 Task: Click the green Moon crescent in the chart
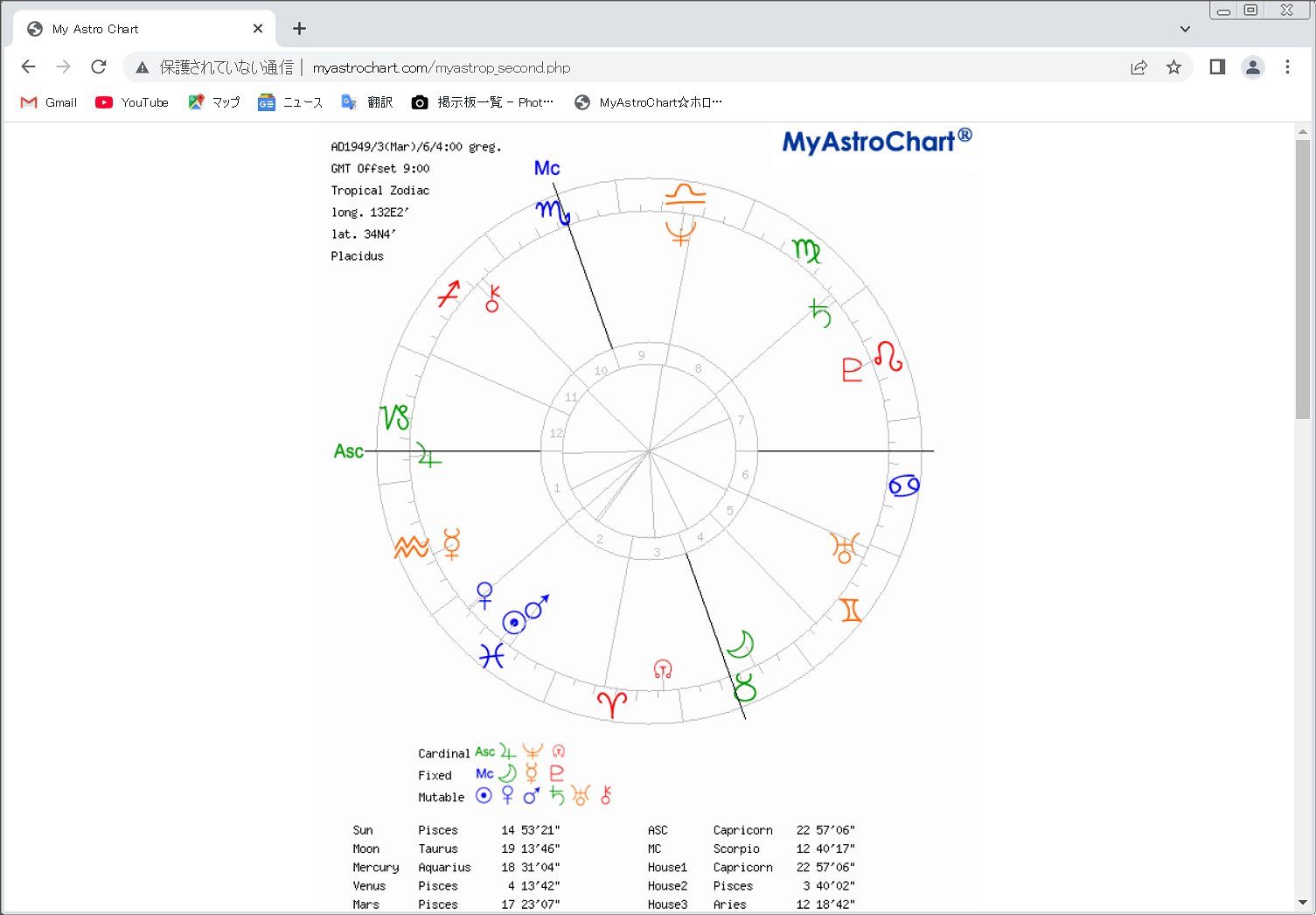click(740, 644)
